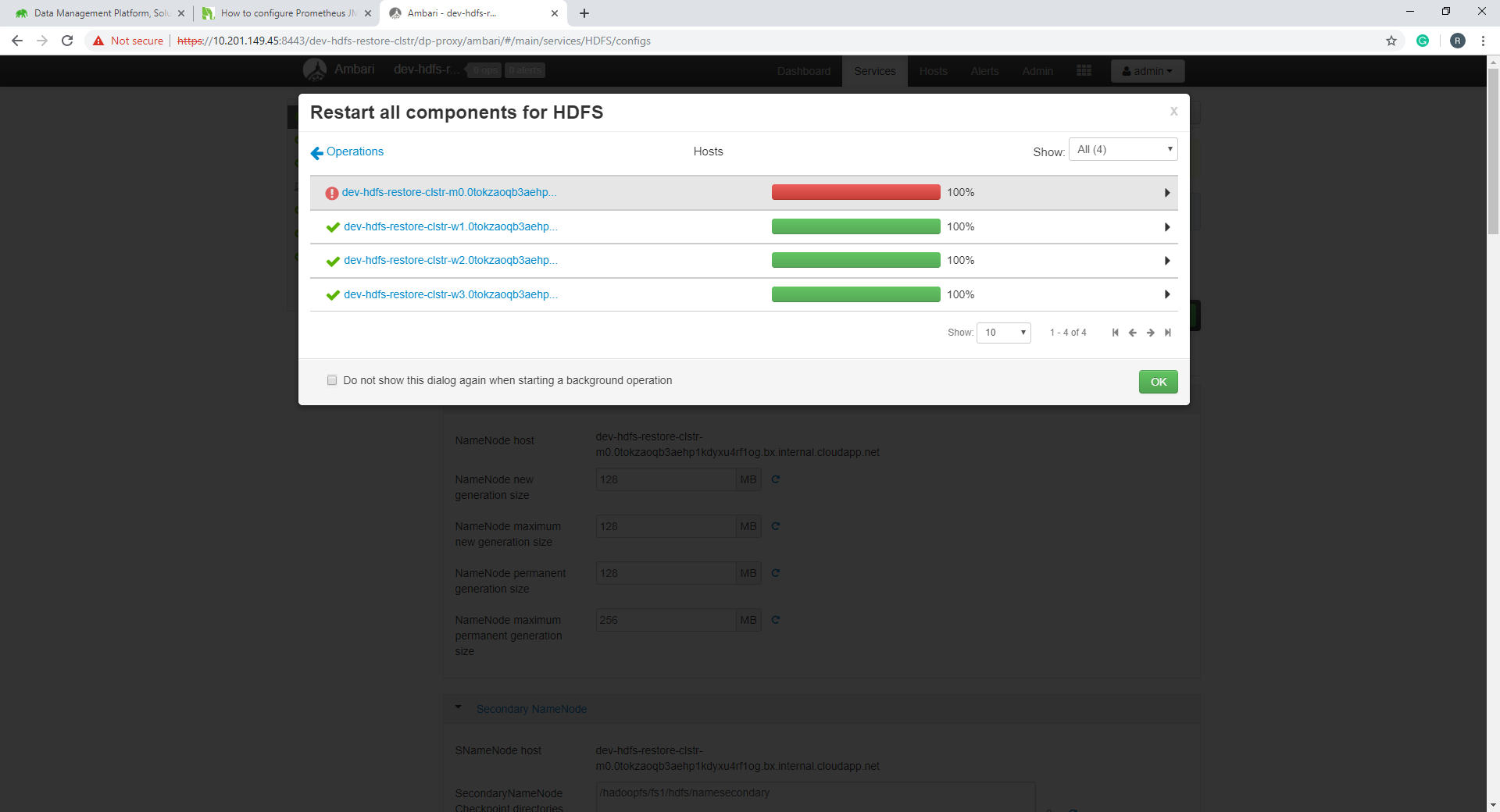Click the Not secure warning icon in address bar
Image resolution: width=1500 pixels, height=812 pixels.
(x=98, y=41)
